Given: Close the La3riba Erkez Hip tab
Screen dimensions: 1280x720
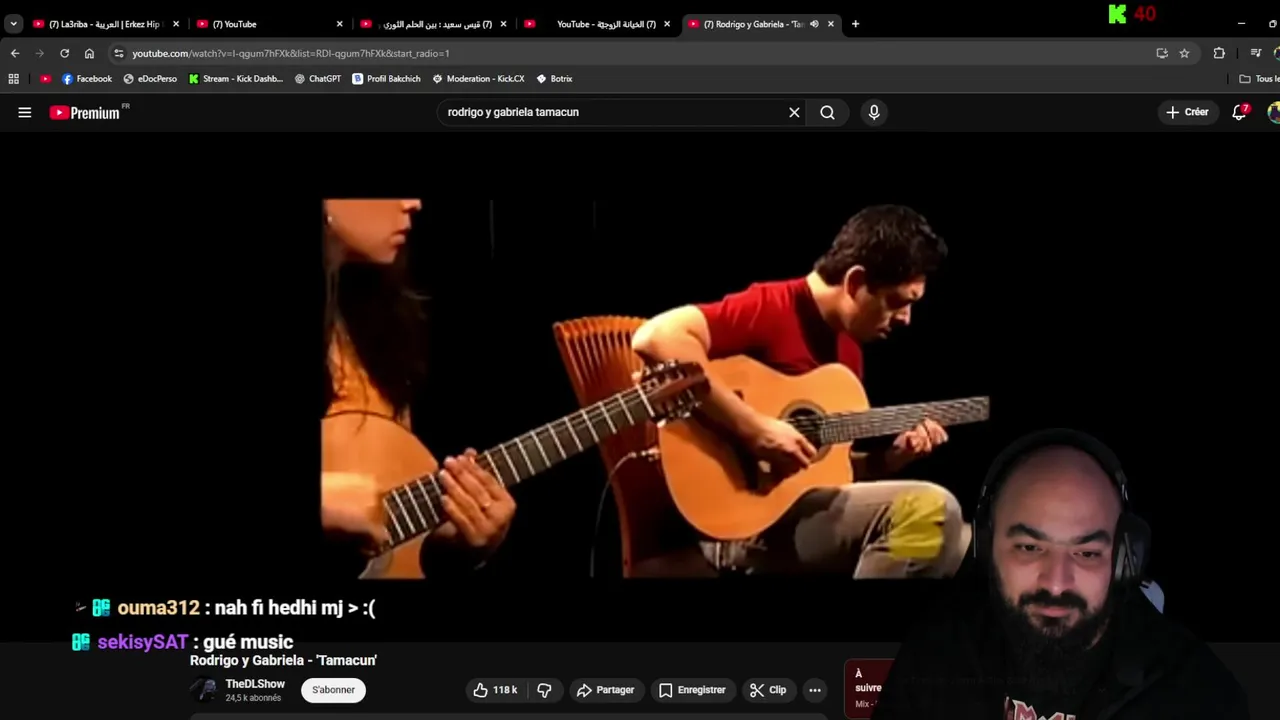Looking at the screenshot, I should pos(176,24).
